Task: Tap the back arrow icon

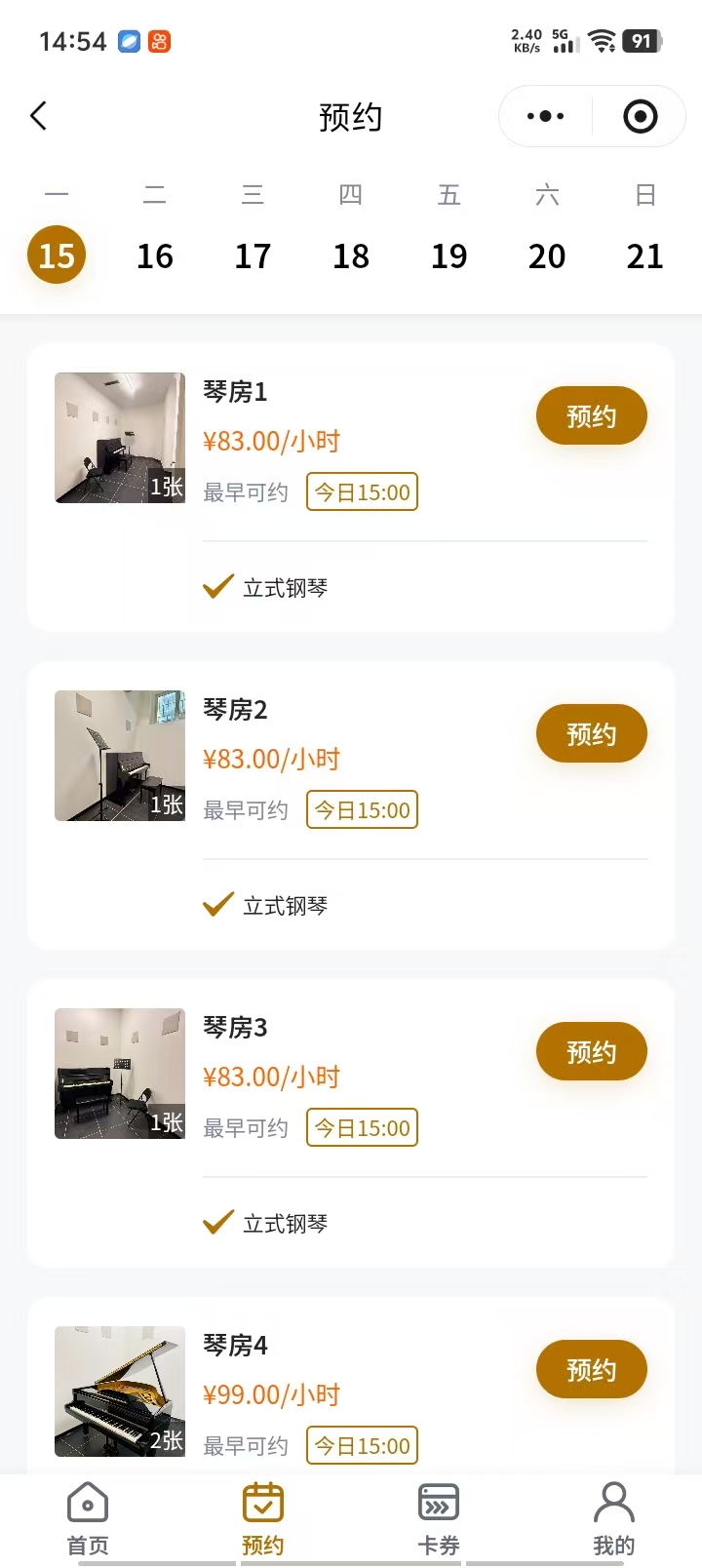Action: 39,116
